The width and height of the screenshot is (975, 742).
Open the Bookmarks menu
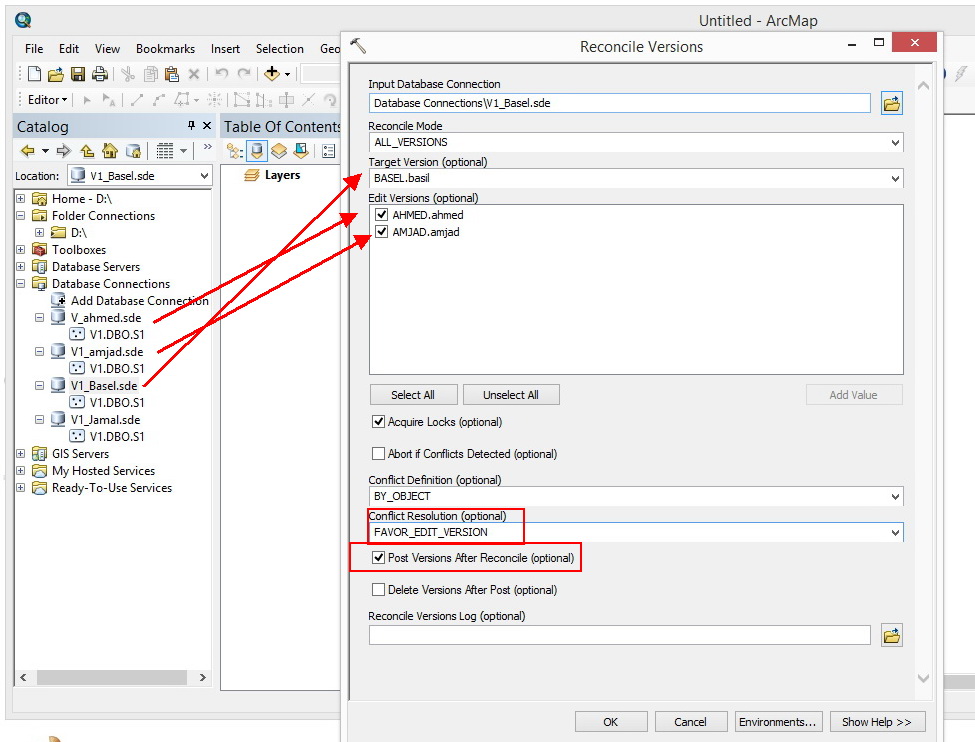pyautogui.click(x=165, y=49)
